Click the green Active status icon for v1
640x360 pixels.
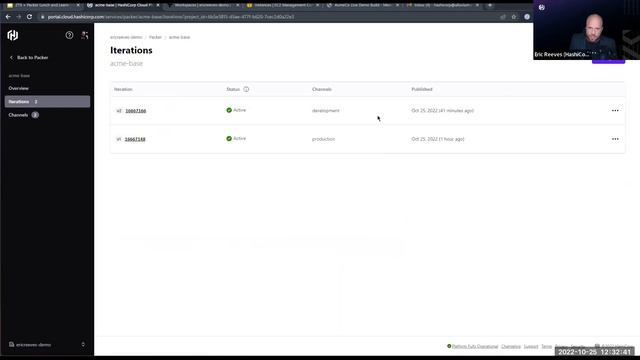[229, 139]
